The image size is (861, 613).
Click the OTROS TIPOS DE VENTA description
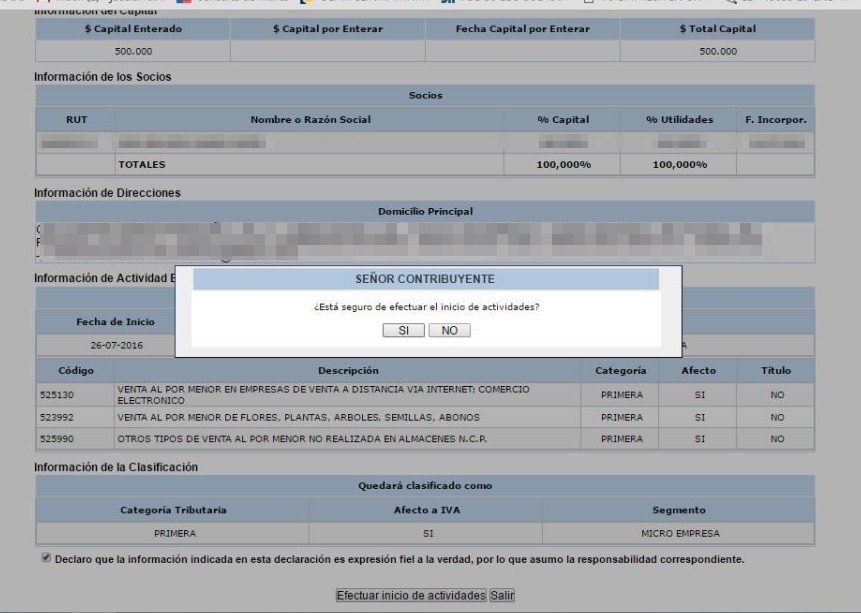coord(302,439)
